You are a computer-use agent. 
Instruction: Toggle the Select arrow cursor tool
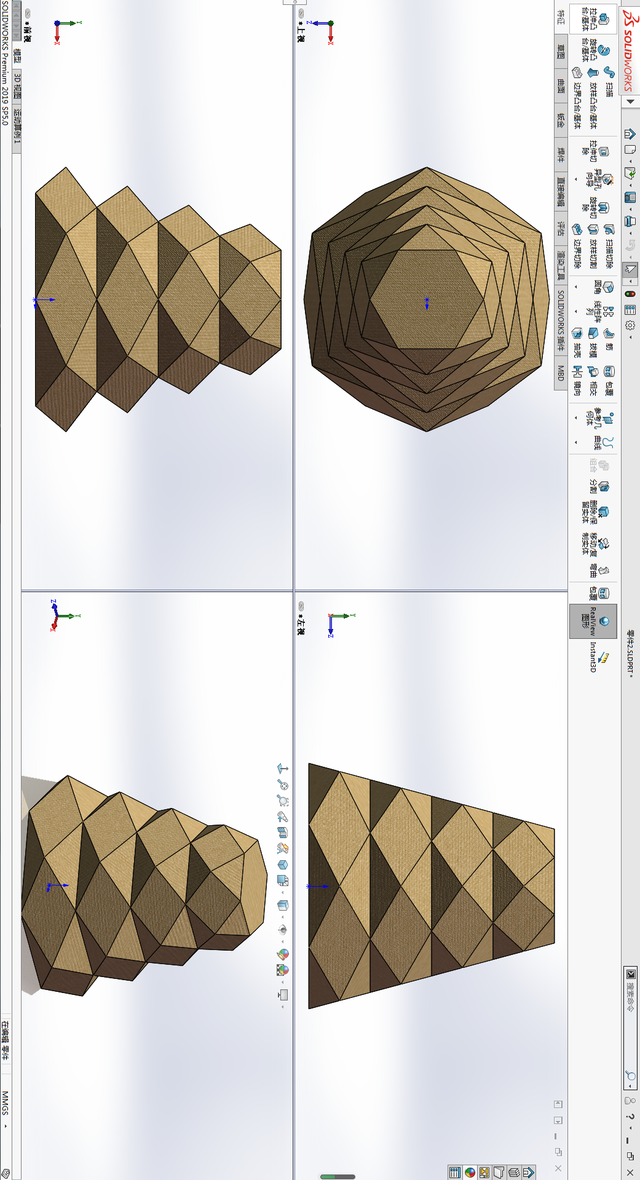(x=629, y=269)
